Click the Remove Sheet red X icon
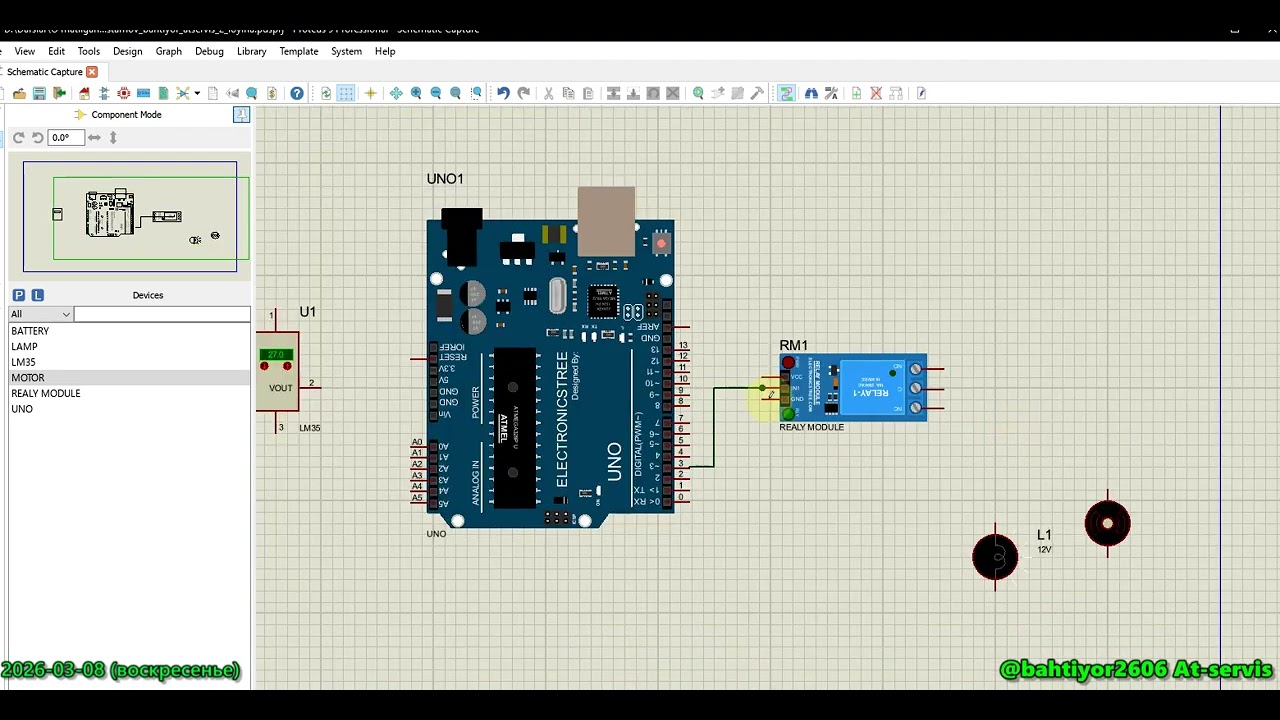This screenshot has width=1280, height=720. [876, 93]
